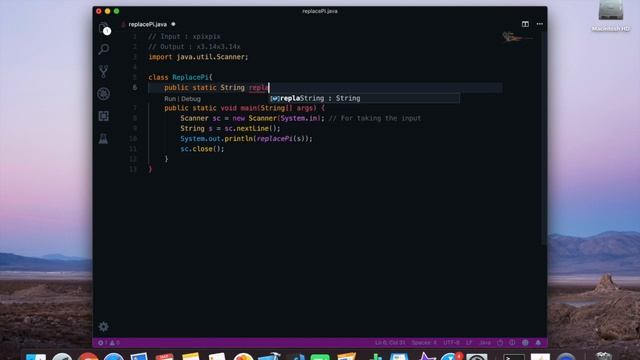Open the Test flask view

click(103, 138)
